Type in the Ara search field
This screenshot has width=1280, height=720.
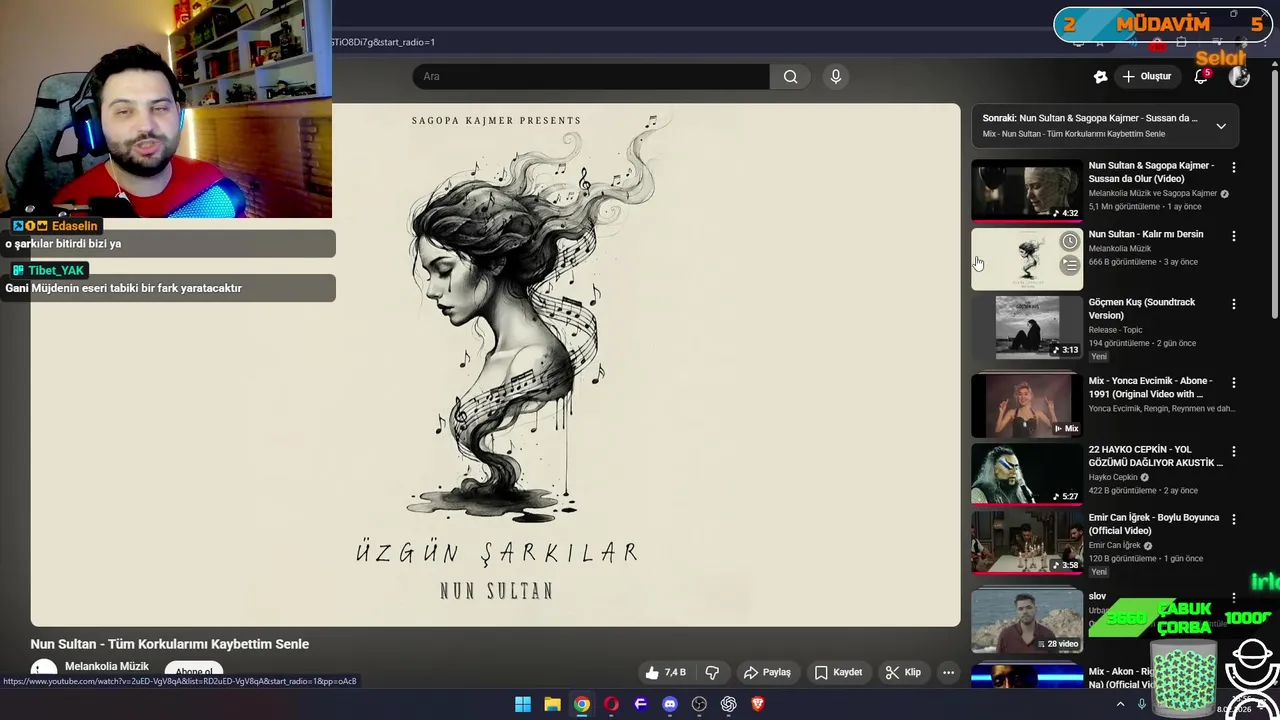click(x=590, y=76)
